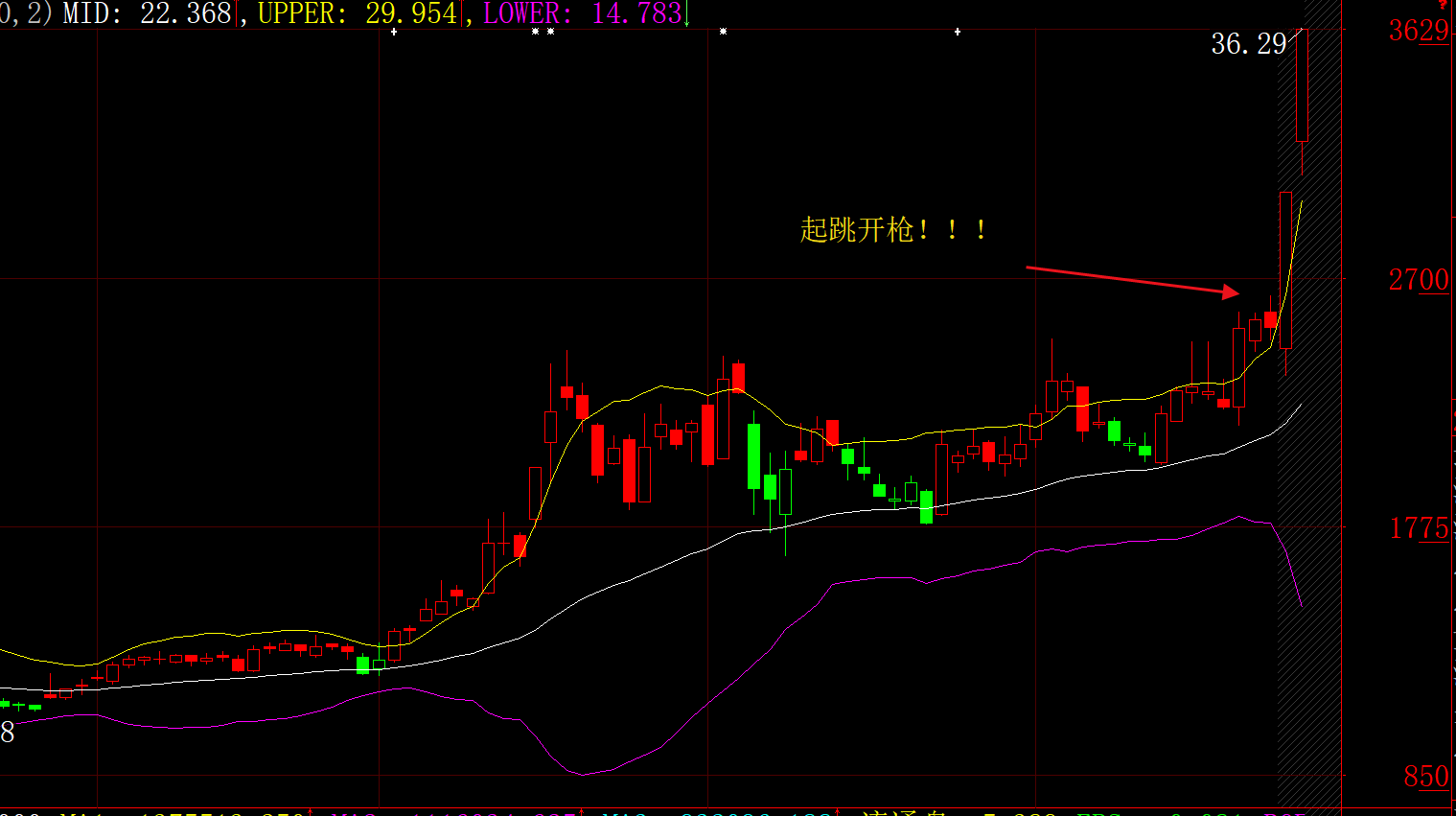Click the MID: 22.368 indicator value
1456x816 pixels.
[148, 13]
